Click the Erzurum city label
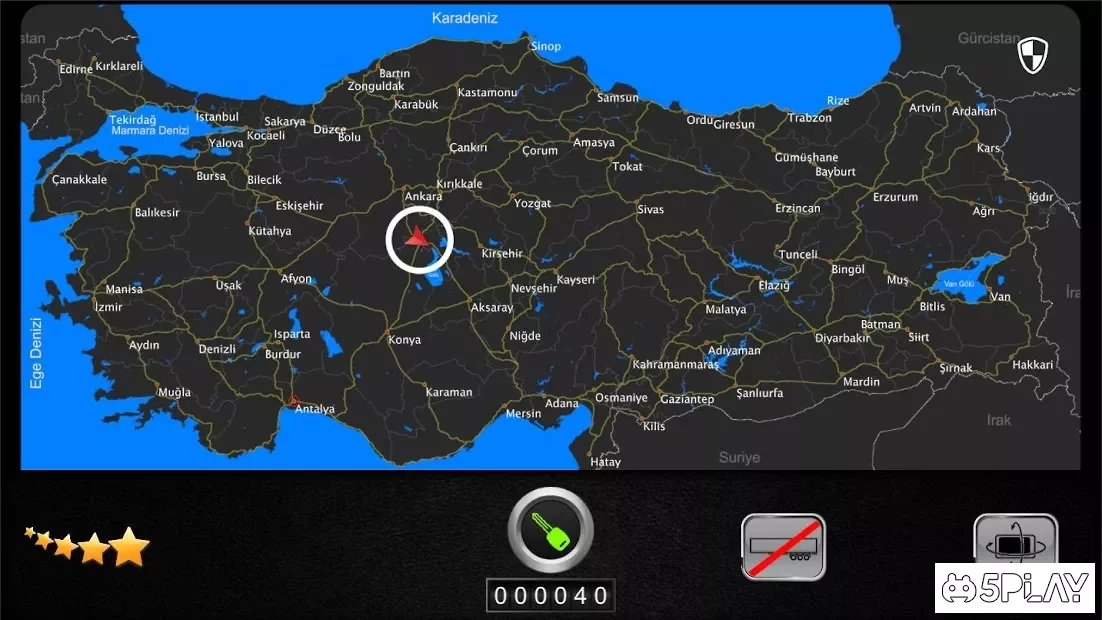 (895, 197)
